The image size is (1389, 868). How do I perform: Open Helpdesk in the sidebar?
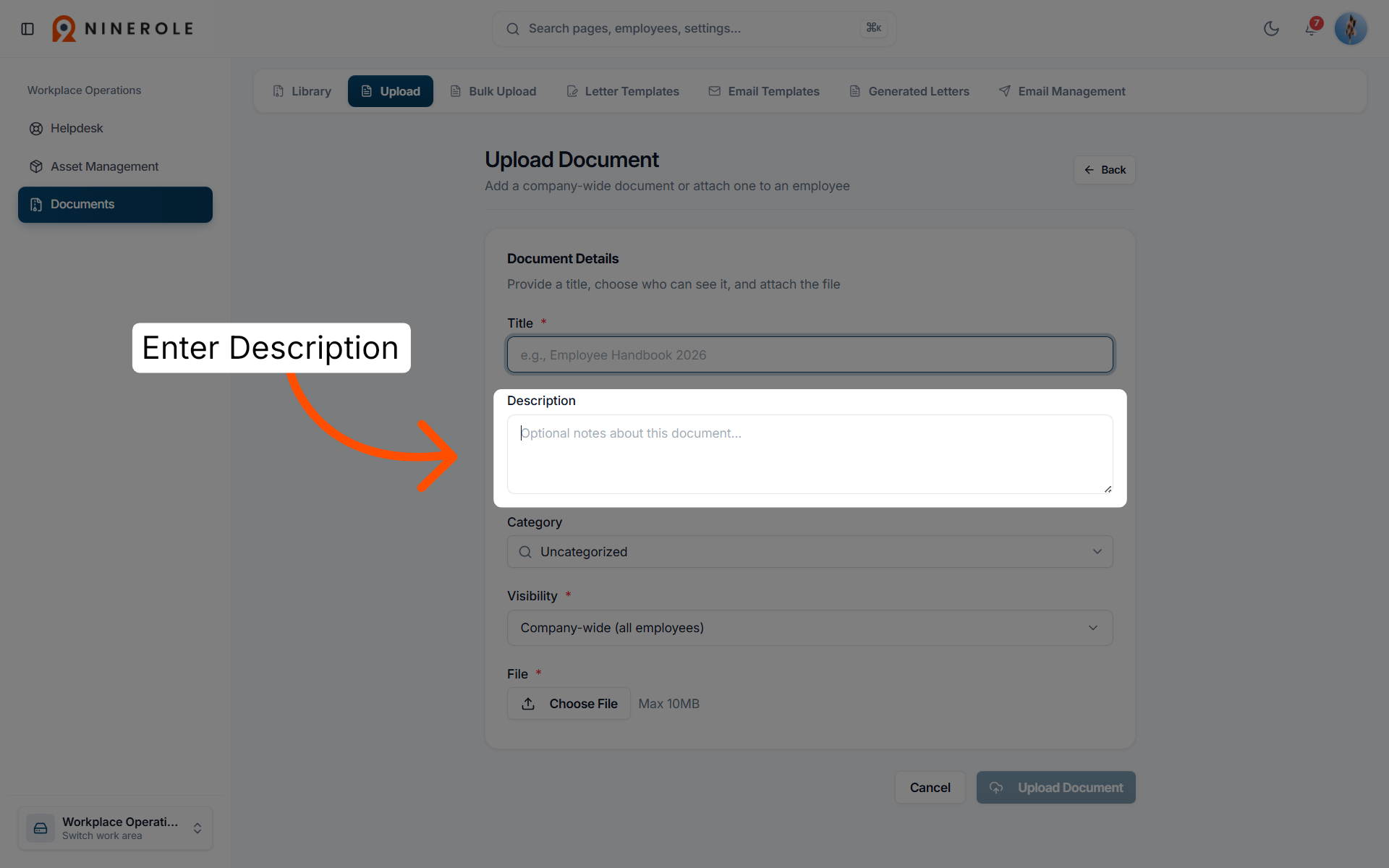(115, 128)
